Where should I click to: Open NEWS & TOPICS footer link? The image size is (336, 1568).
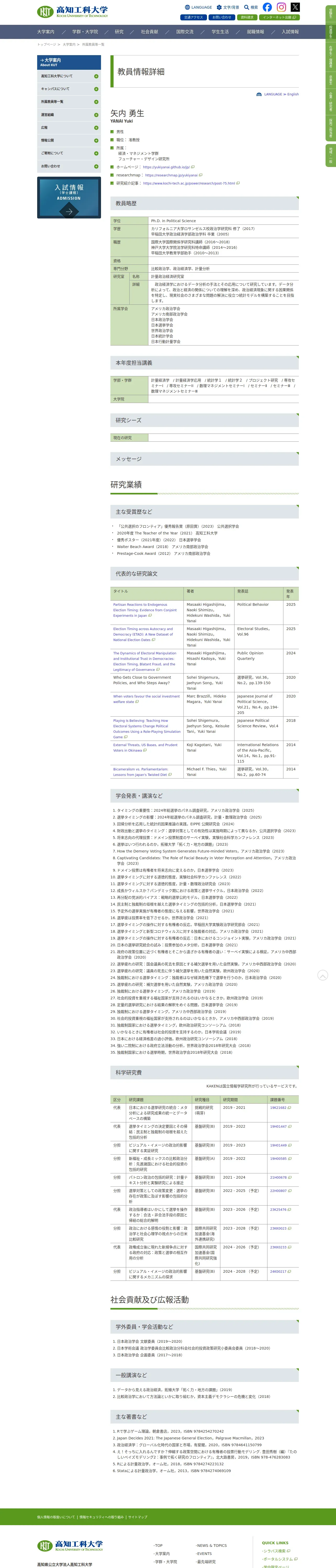[x=212, y=1546]
